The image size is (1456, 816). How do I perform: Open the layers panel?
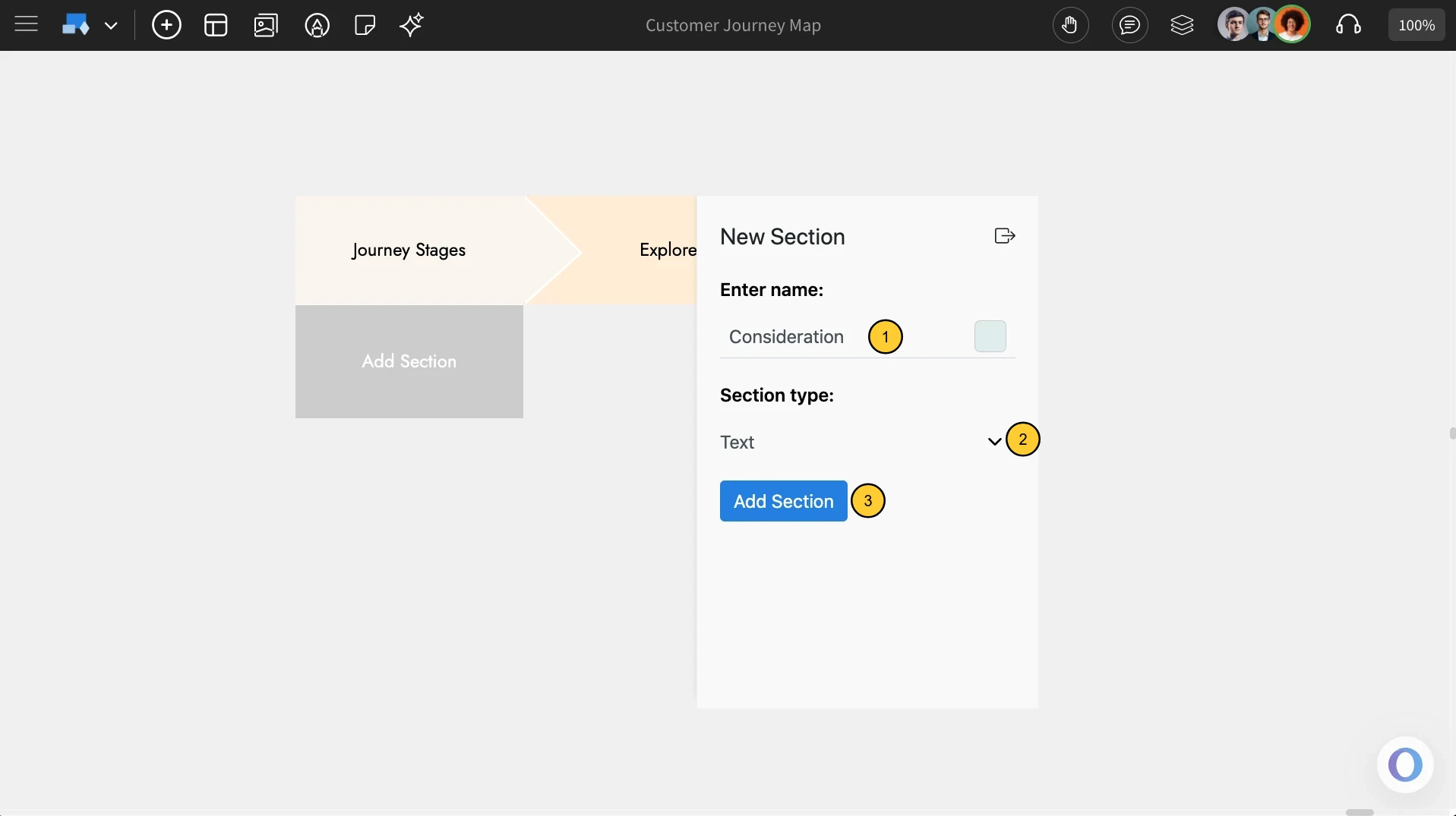(1183, 25)
